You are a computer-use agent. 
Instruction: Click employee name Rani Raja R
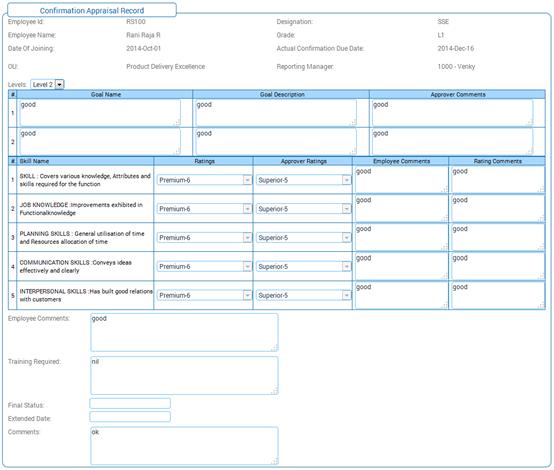(x=143, y=35)
